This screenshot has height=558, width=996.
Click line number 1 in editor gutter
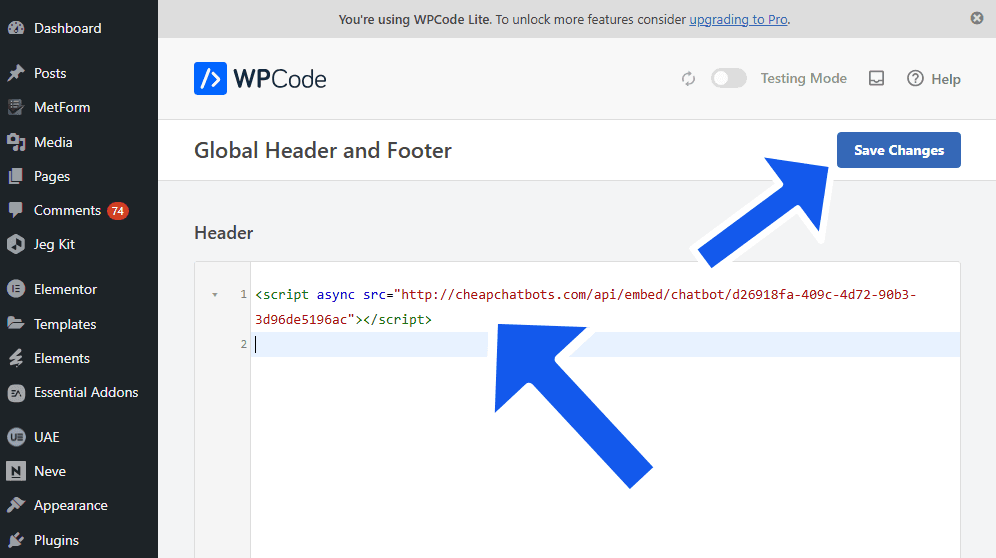tap(243, 294)
